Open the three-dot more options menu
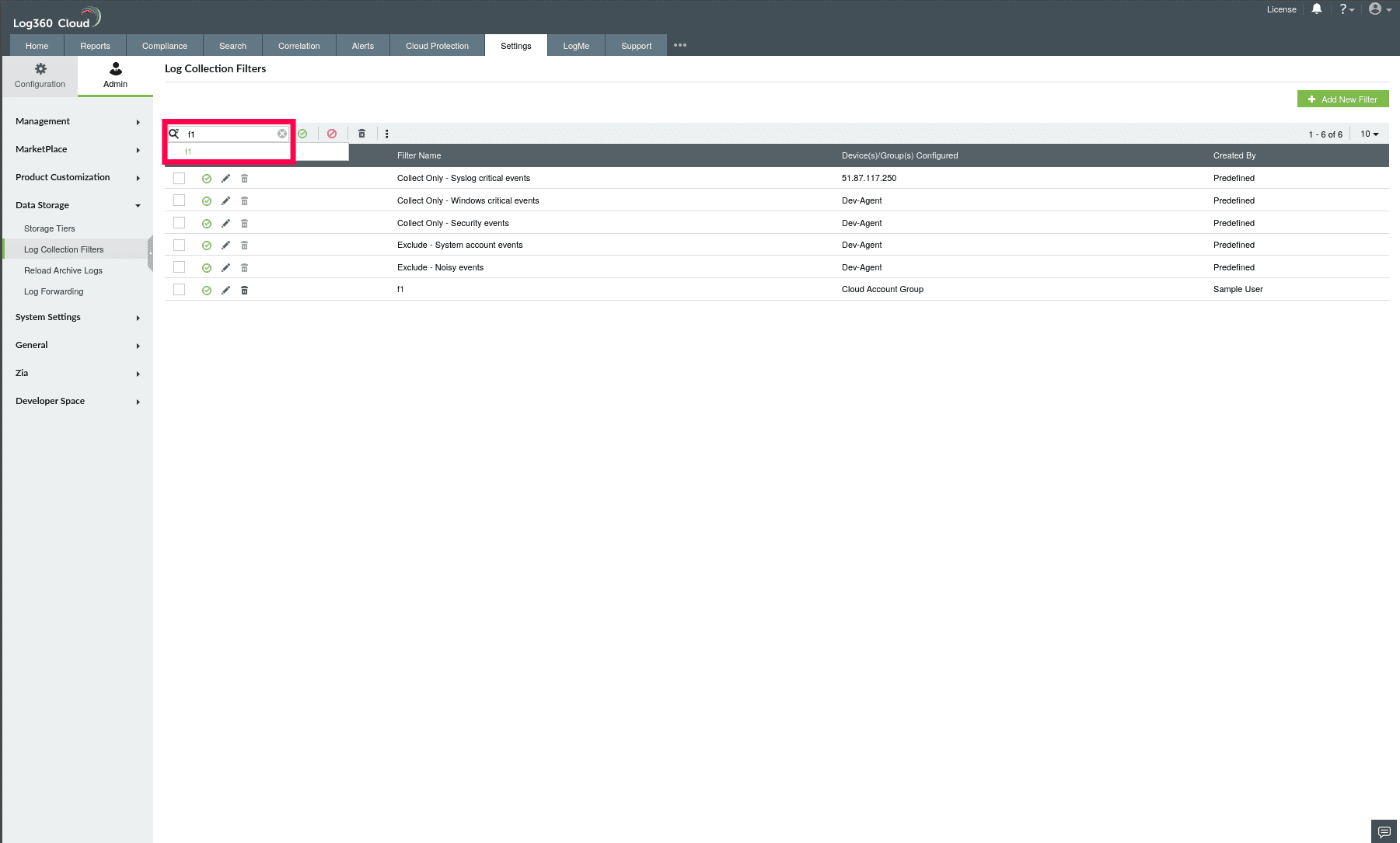 tap(387, 134)
